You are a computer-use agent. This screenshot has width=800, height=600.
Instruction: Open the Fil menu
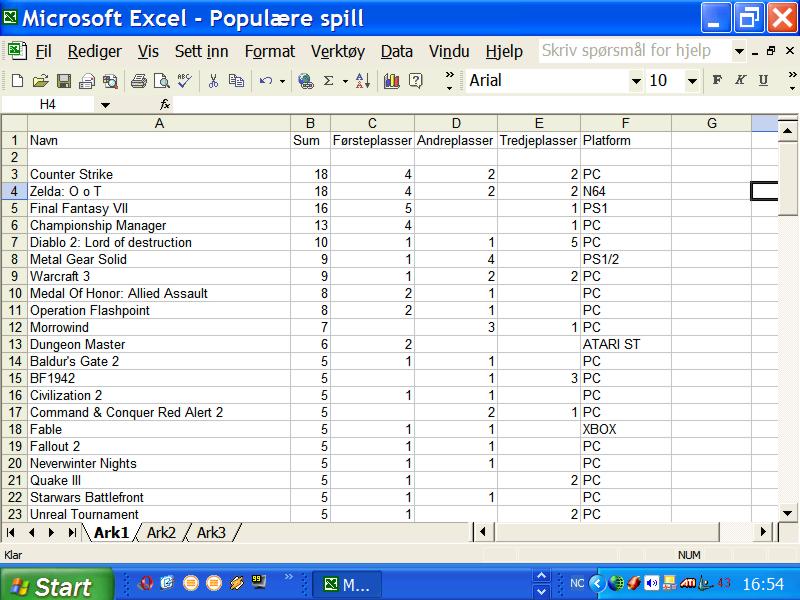click(44, 51)
